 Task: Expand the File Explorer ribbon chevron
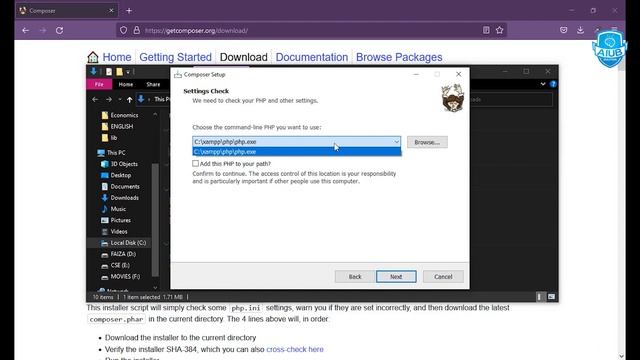pos(543,84)
